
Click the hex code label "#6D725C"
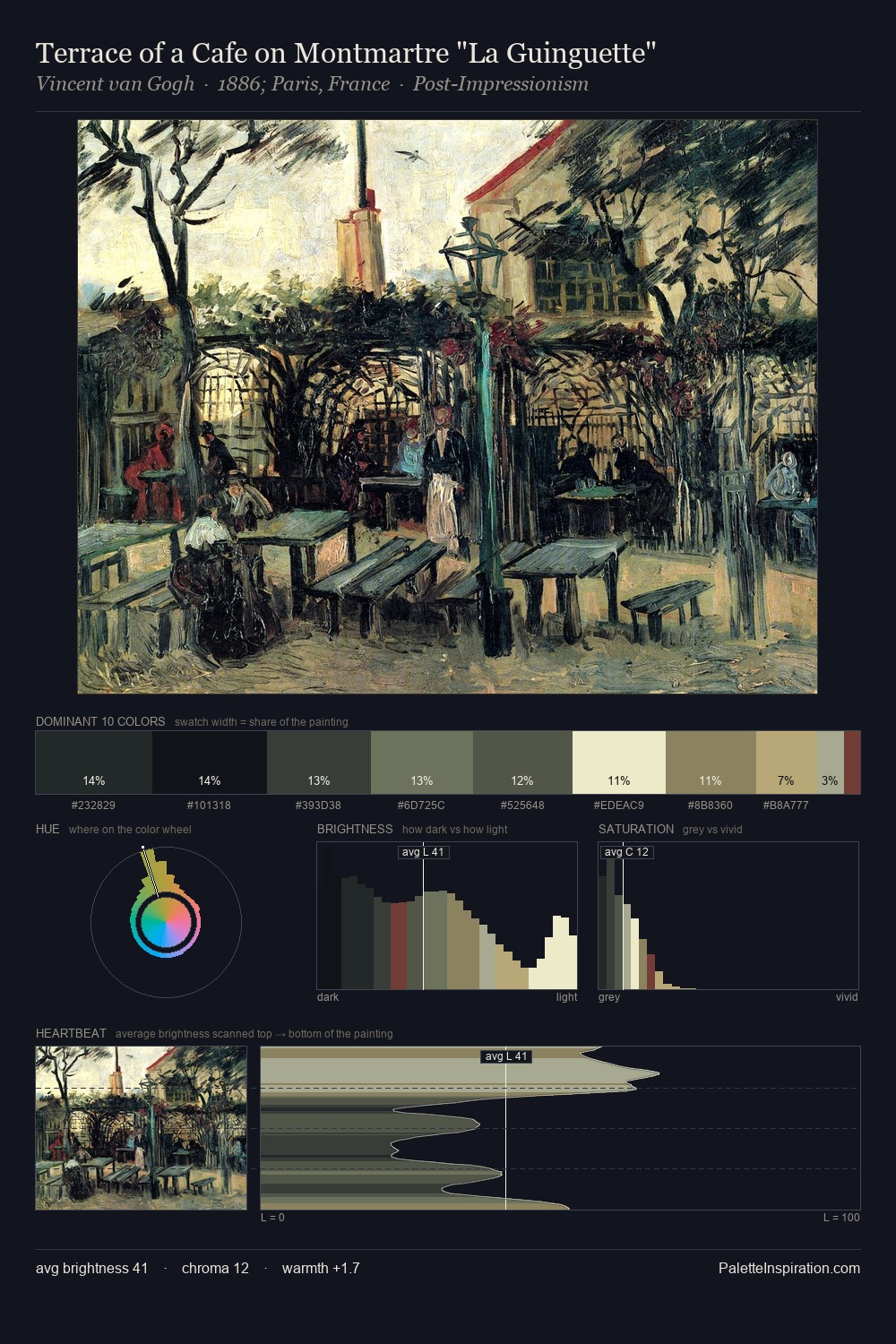point(421,806)
